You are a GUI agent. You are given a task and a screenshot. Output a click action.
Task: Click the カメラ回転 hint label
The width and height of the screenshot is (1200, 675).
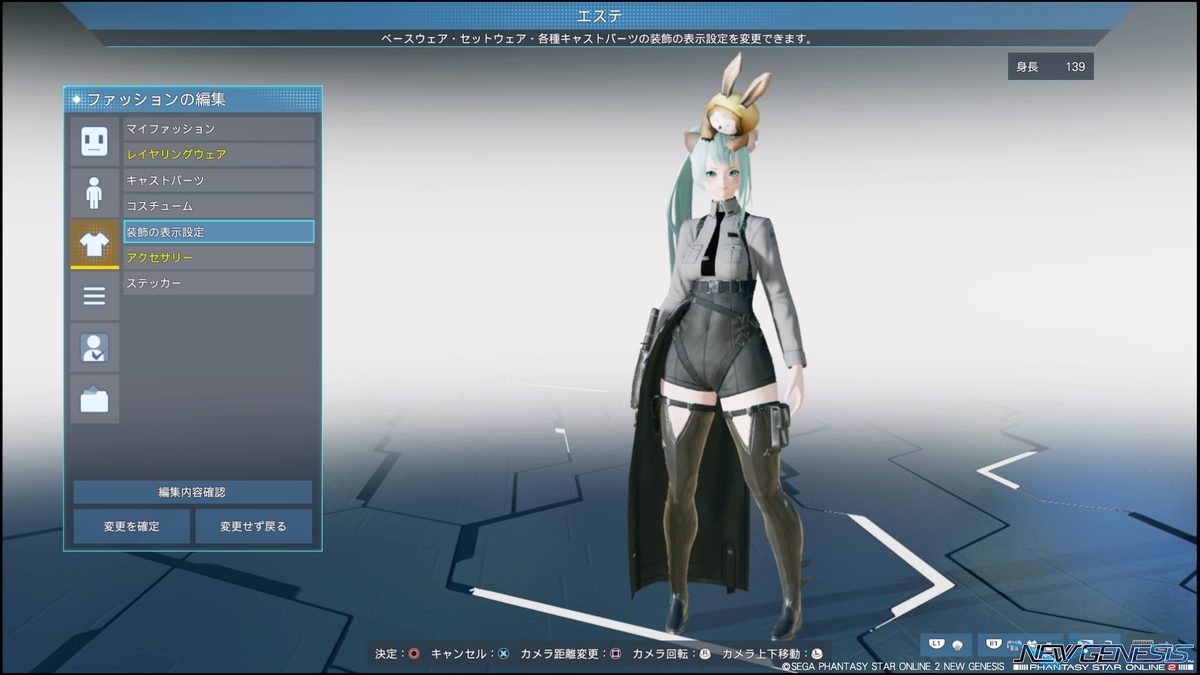tap(660, 654)
